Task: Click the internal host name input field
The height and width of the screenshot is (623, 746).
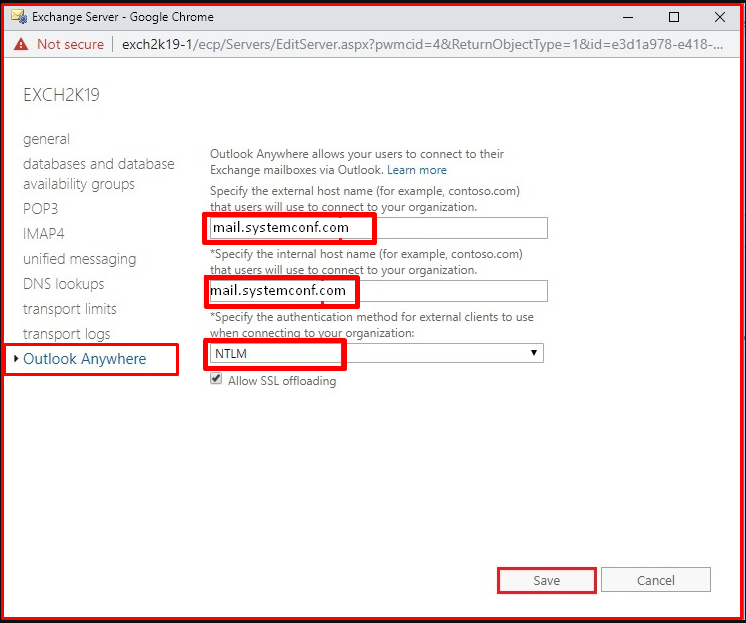Action: 379,291
